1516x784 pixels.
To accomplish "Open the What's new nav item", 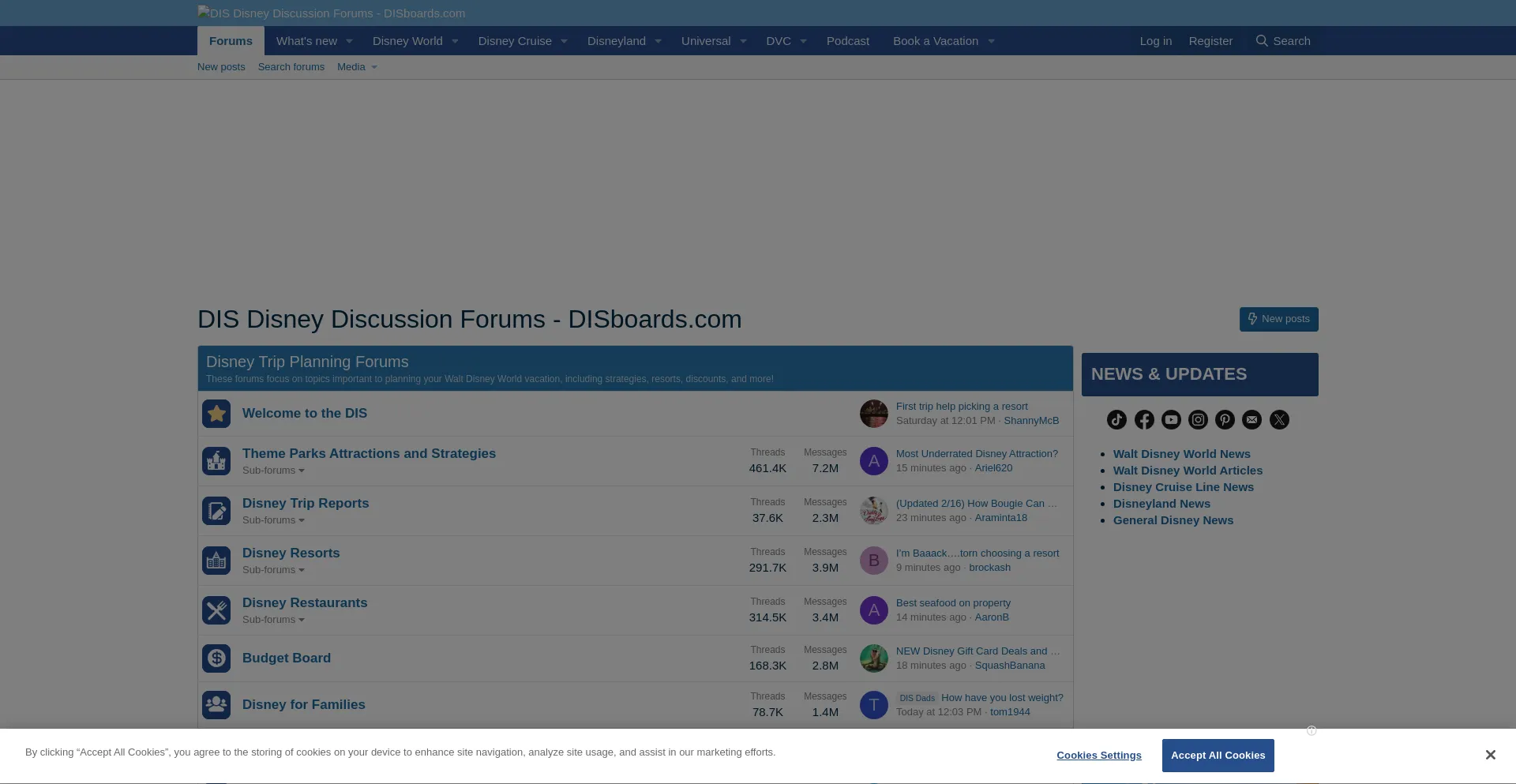I will [306, 41].
